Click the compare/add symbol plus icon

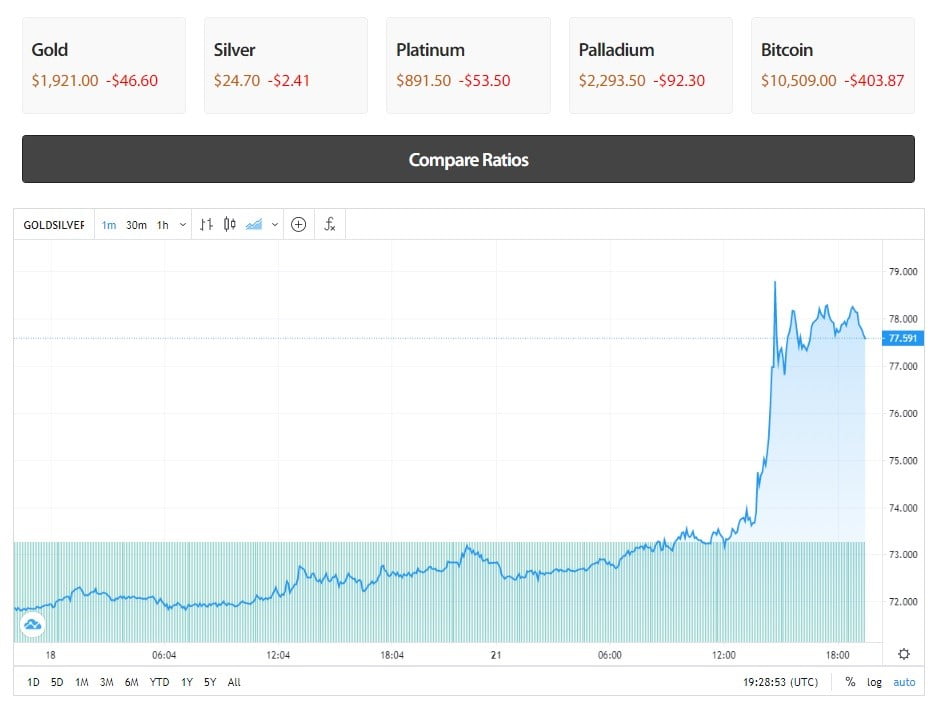(298, 225)
